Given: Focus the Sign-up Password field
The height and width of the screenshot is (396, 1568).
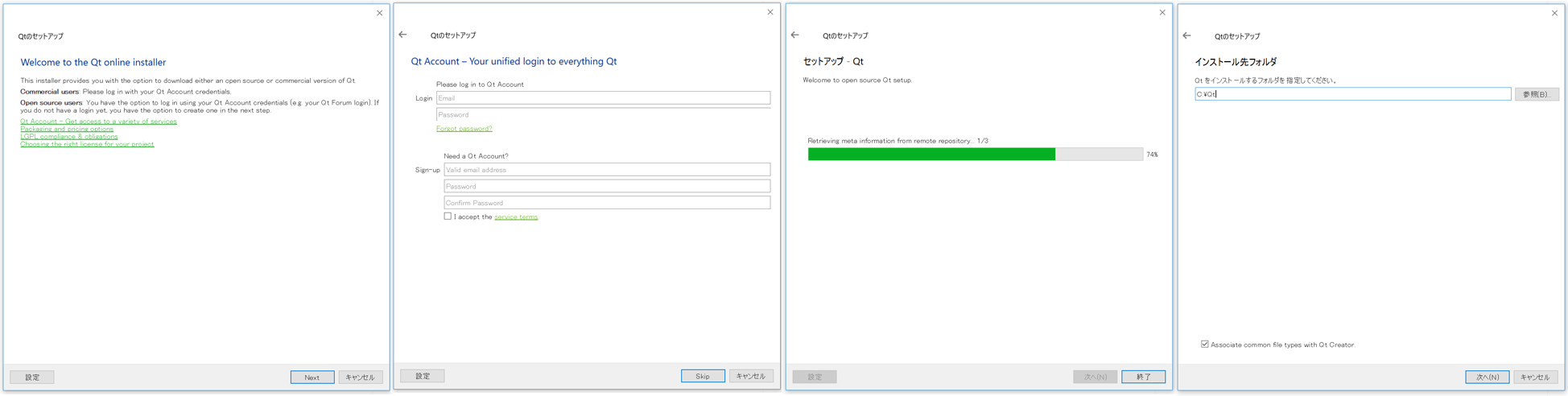Looking at the screenshot, I should 607,186.
